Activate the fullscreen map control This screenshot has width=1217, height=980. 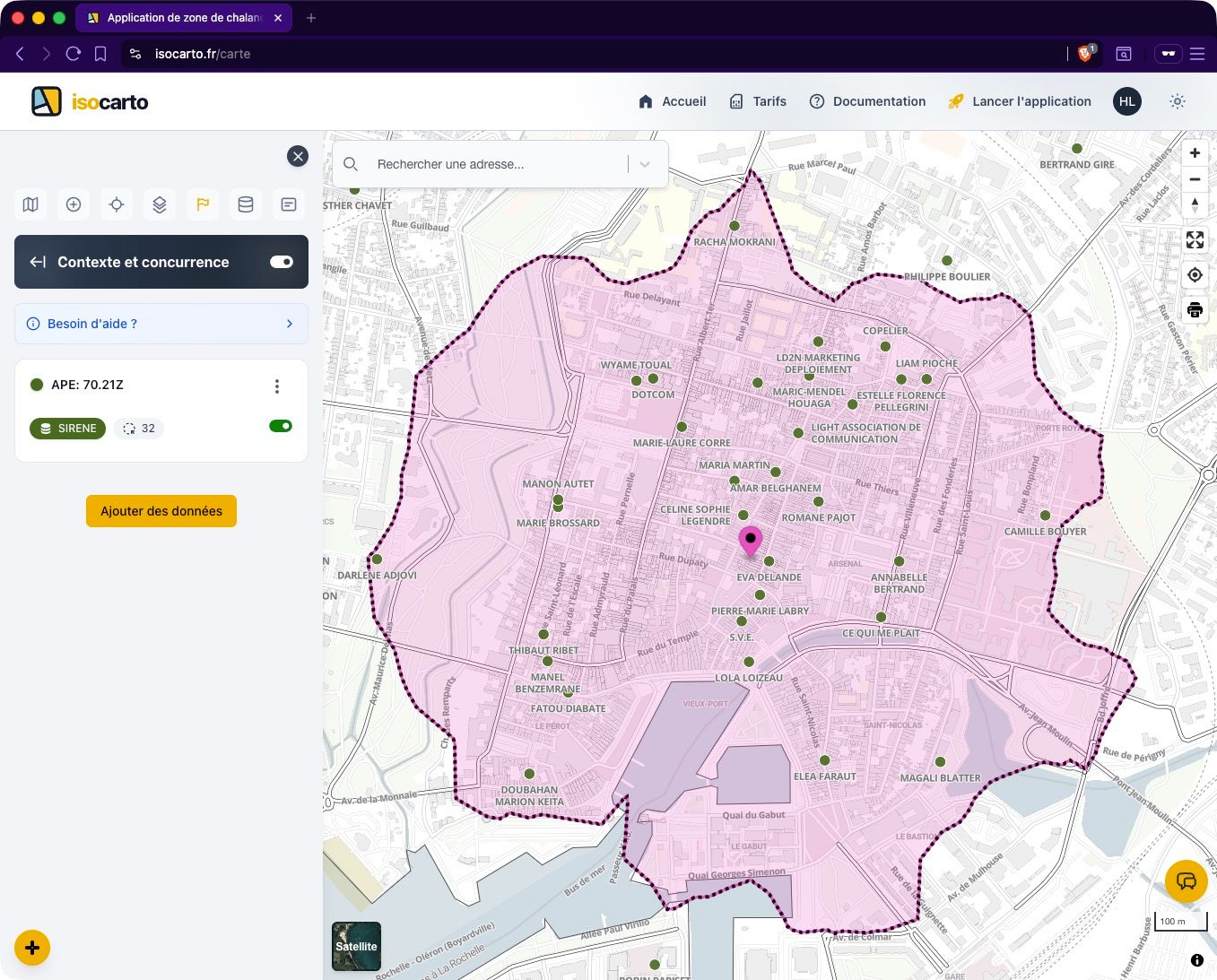[x=1195, y=239]
